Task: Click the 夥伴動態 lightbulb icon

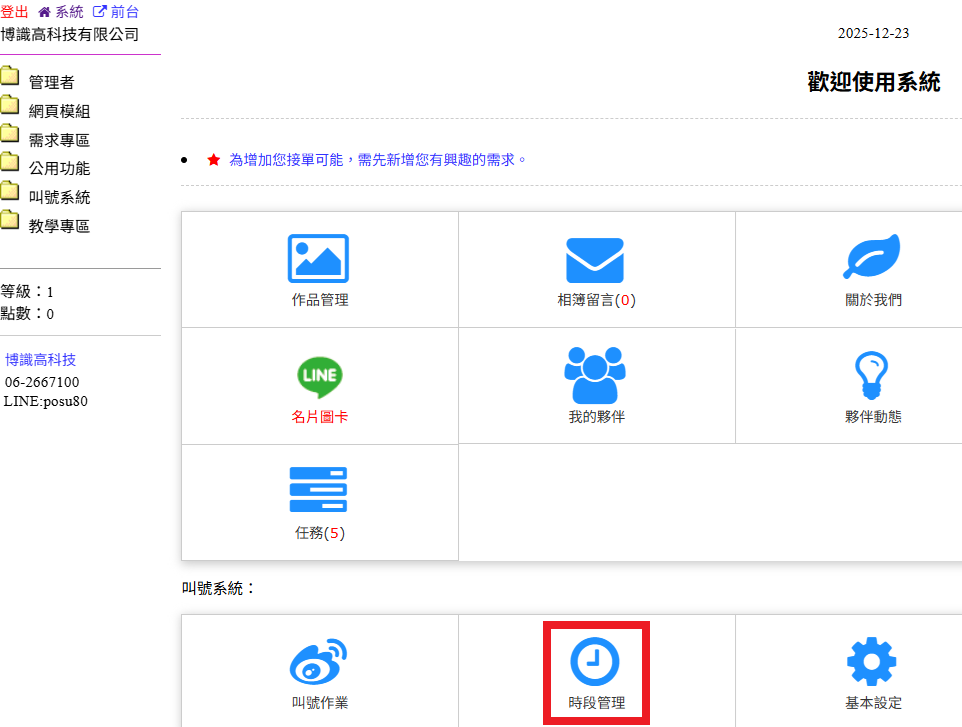Action: coord(872,376)
